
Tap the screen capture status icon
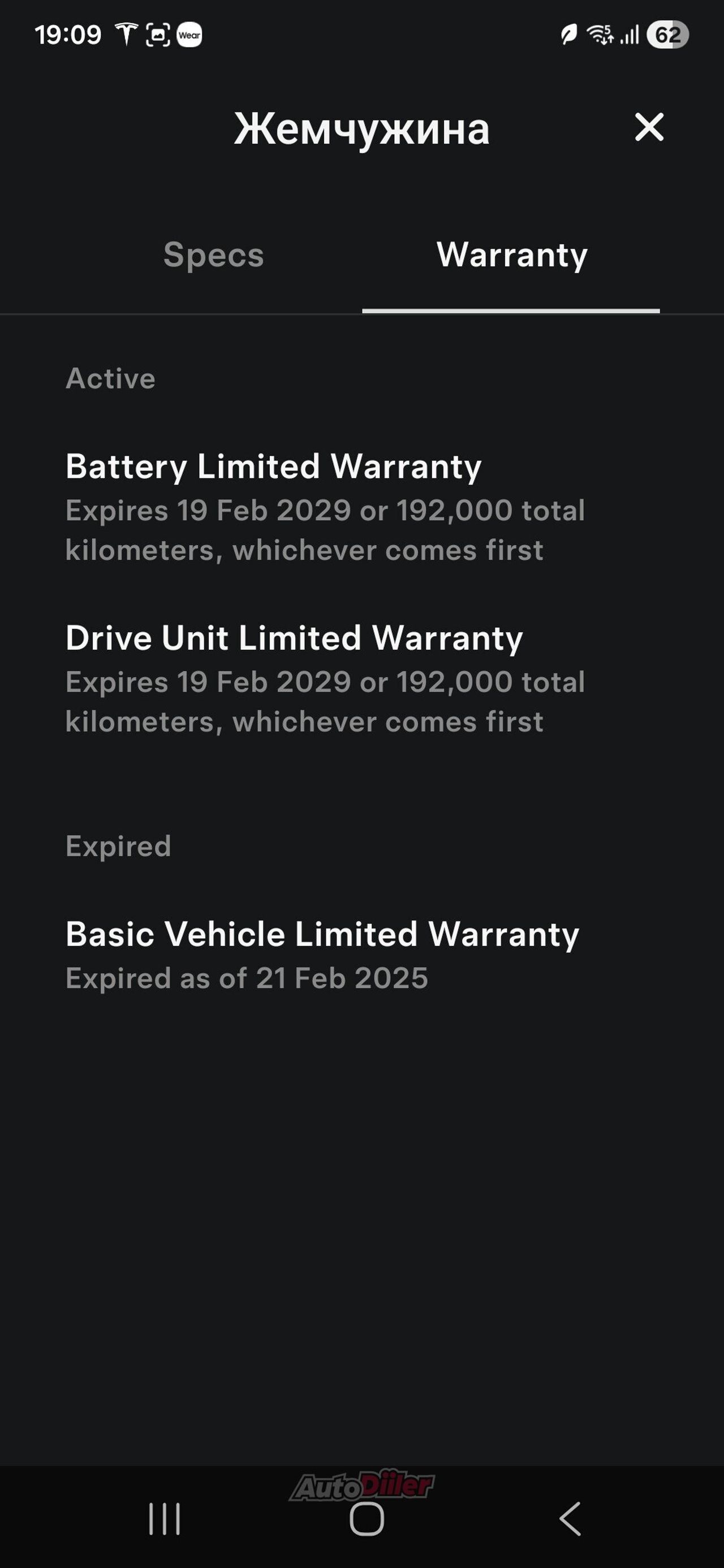tap(158, 34)
